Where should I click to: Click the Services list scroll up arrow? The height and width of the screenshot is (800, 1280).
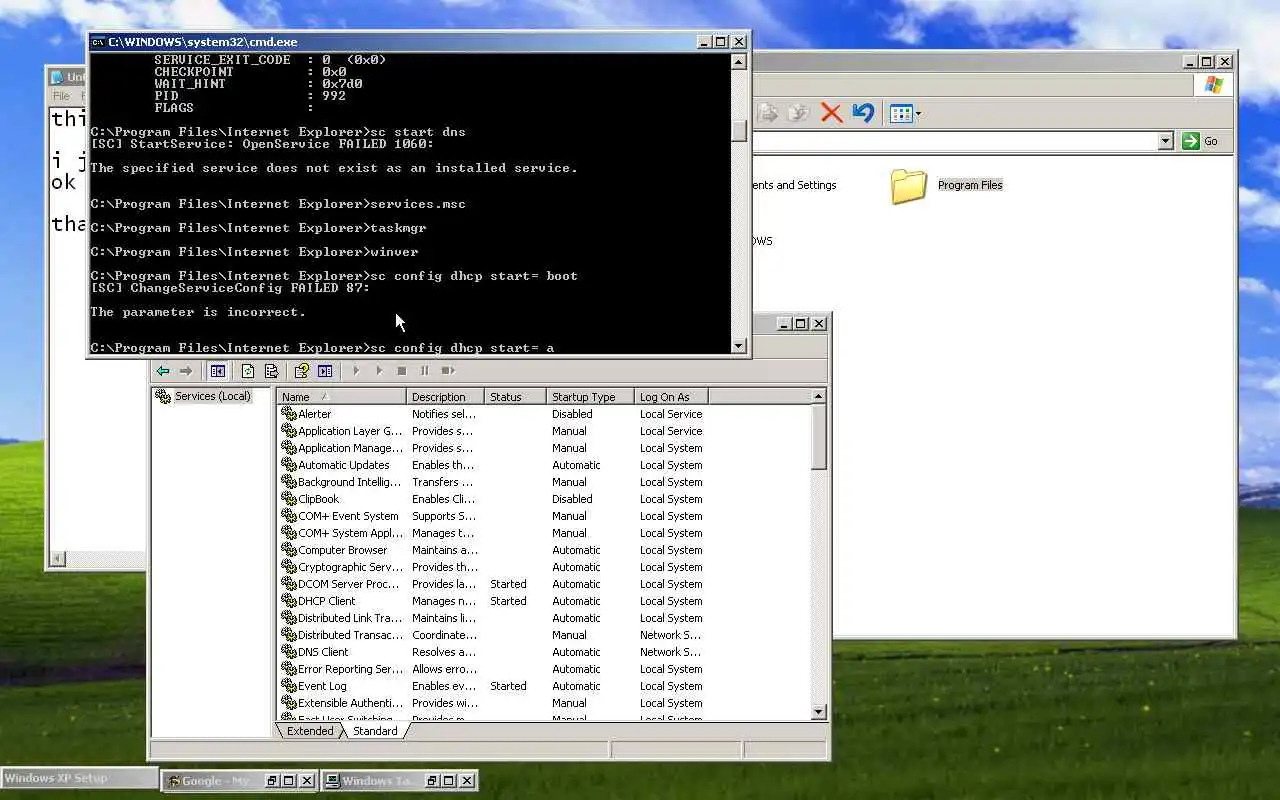pyautogui.click(x=819, y=397)
